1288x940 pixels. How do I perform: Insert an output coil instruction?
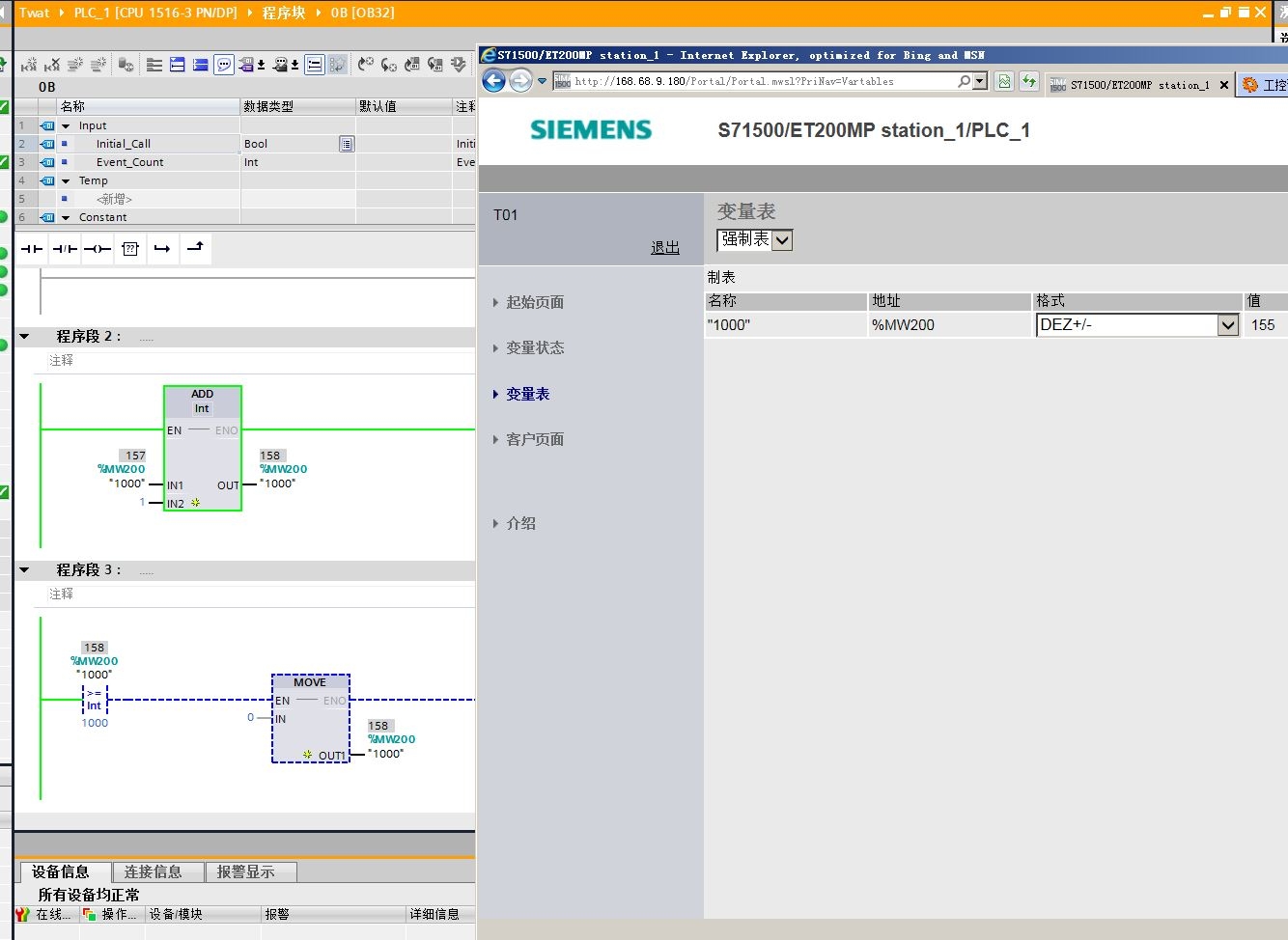click(x=97, y=249)
